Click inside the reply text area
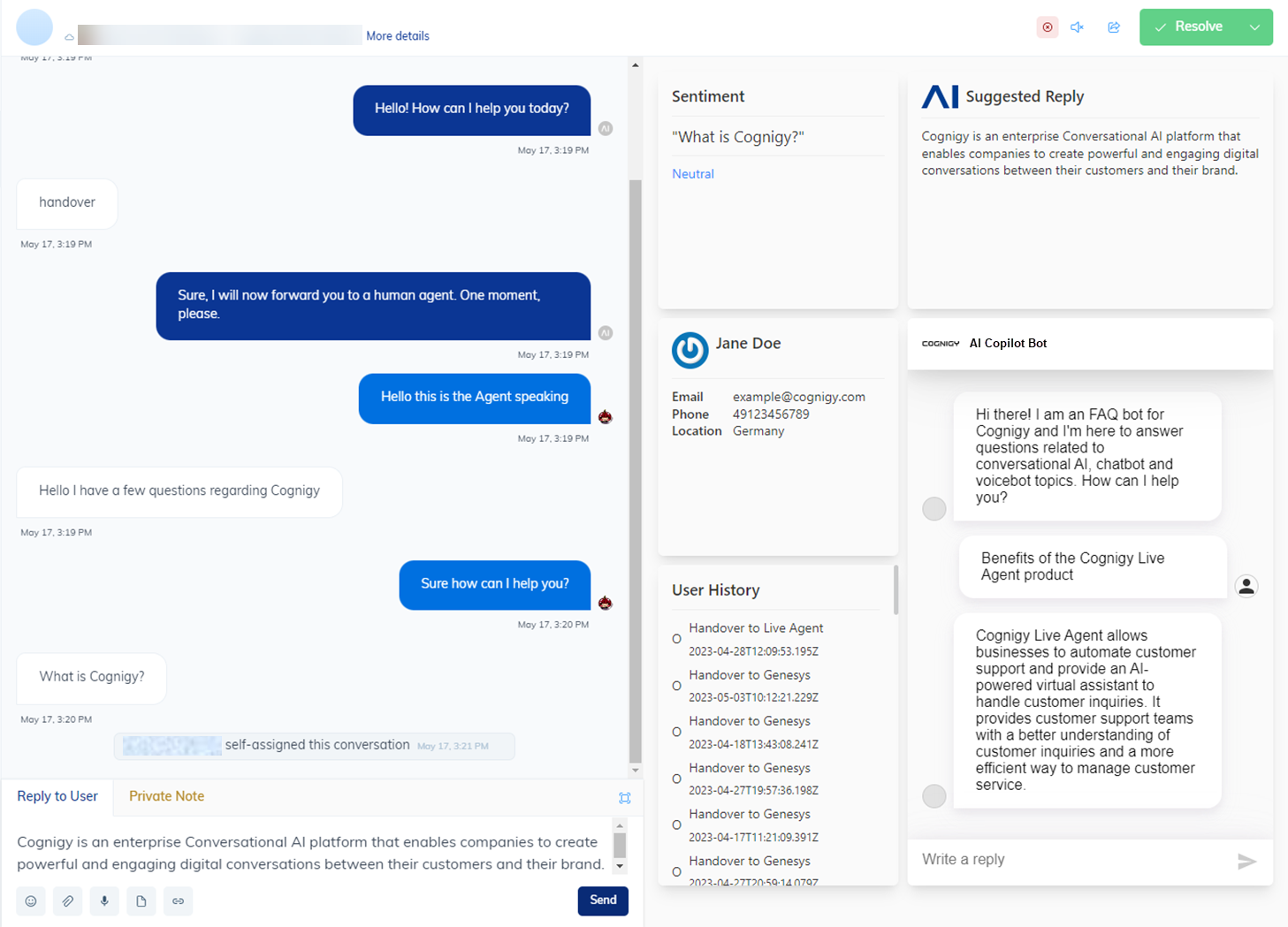Screen dimensions: 1288x927 [x=309, y=852]
